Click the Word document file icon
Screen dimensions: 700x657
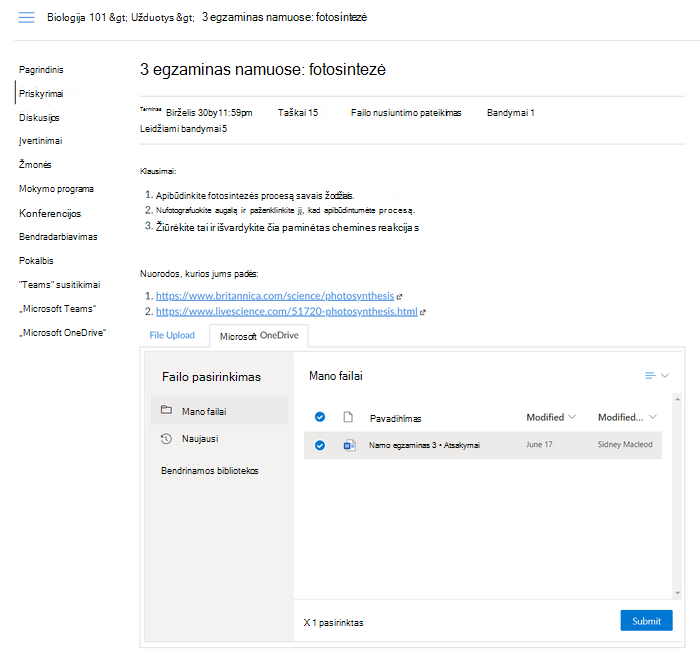point(349,445)
